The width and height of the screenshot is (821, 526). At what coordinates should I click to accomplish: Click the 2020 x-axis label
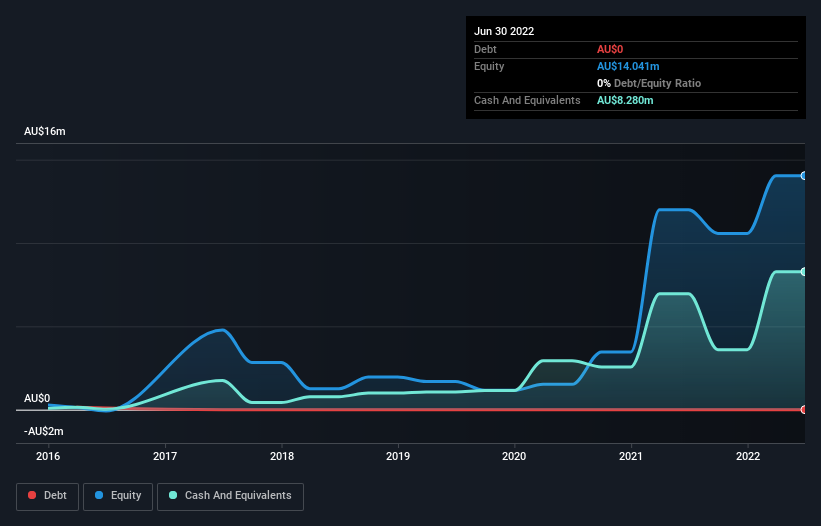(514, 456)
